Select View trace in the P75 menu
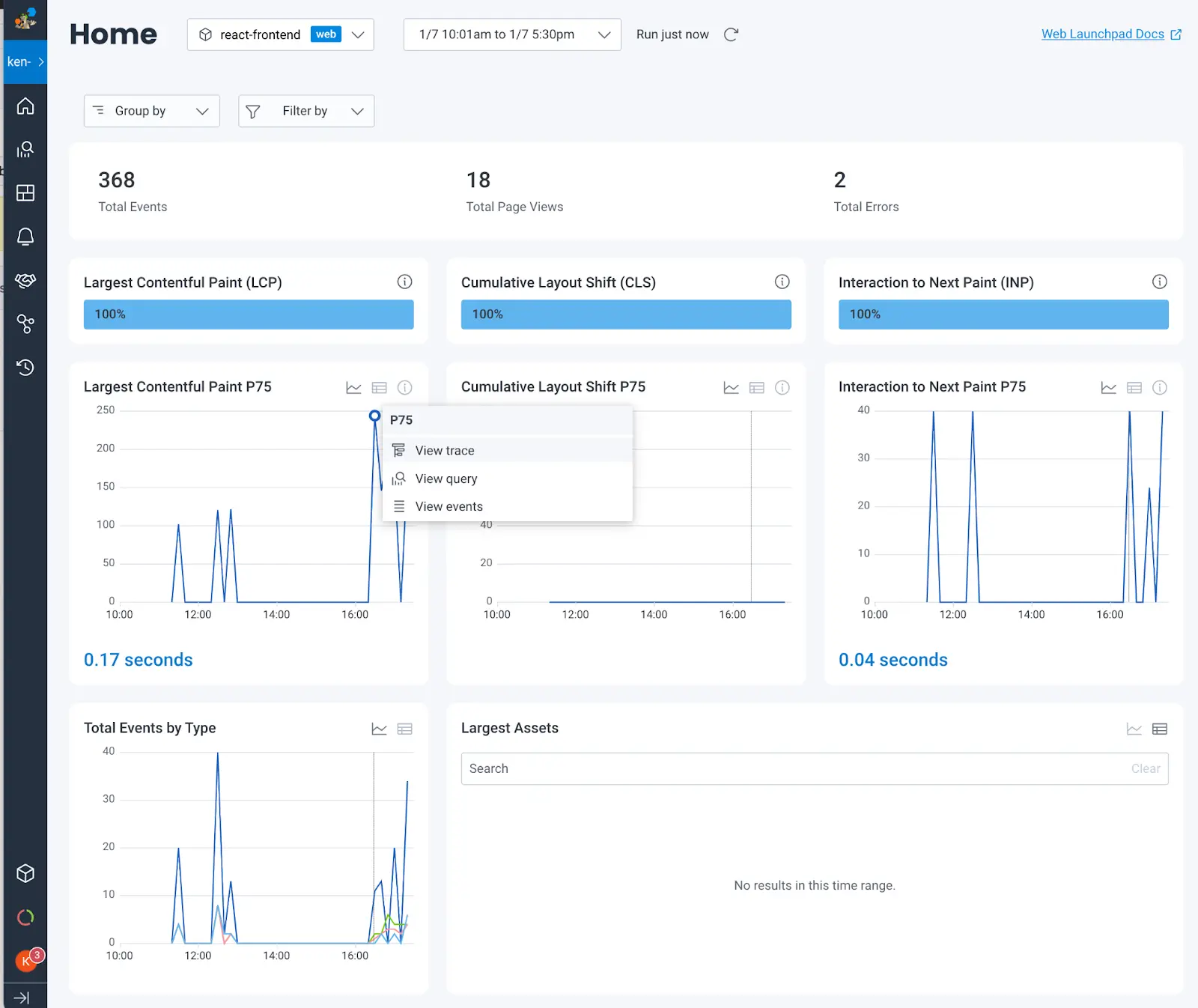The image size is (1198, 1008). coord(444,450)
